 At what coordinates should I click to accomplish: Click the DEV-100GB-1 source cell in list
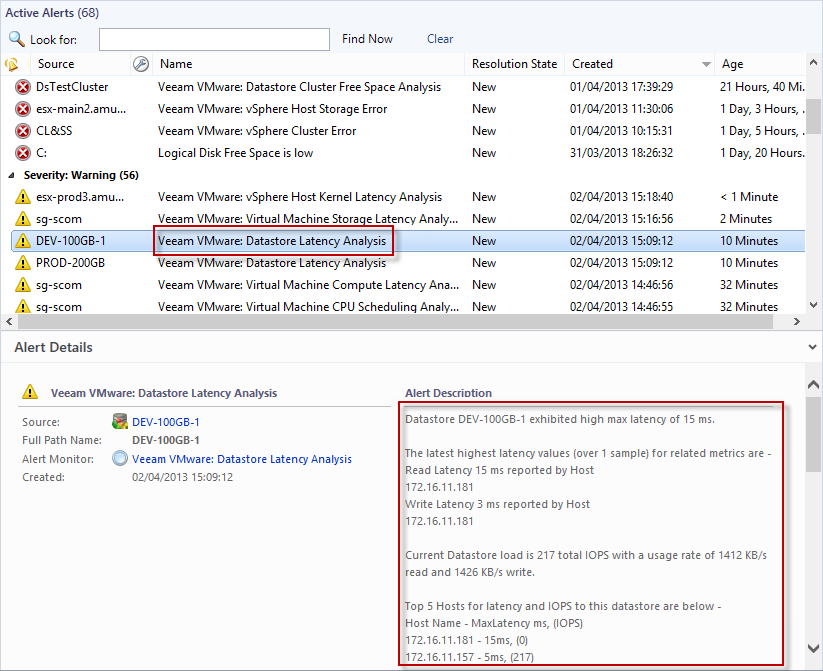(71, 241)
